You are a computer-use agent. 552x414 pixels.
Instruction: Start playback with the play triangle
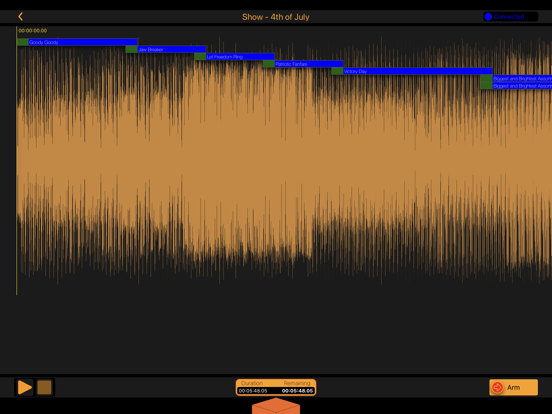coord(25,387)
